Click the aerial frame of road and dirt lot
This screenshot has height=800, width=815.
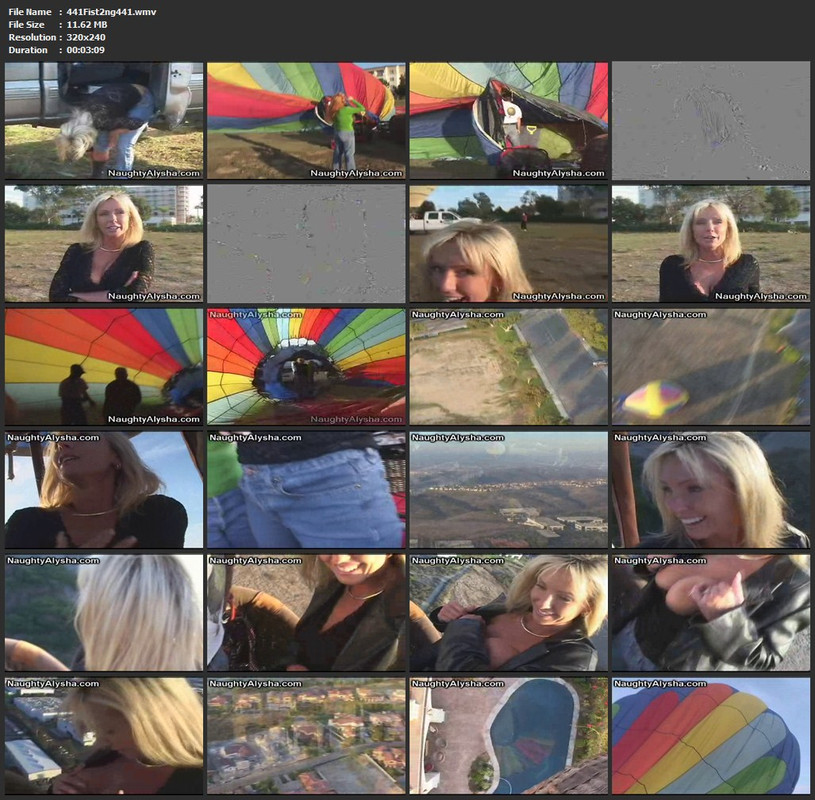tap(508, 367)
